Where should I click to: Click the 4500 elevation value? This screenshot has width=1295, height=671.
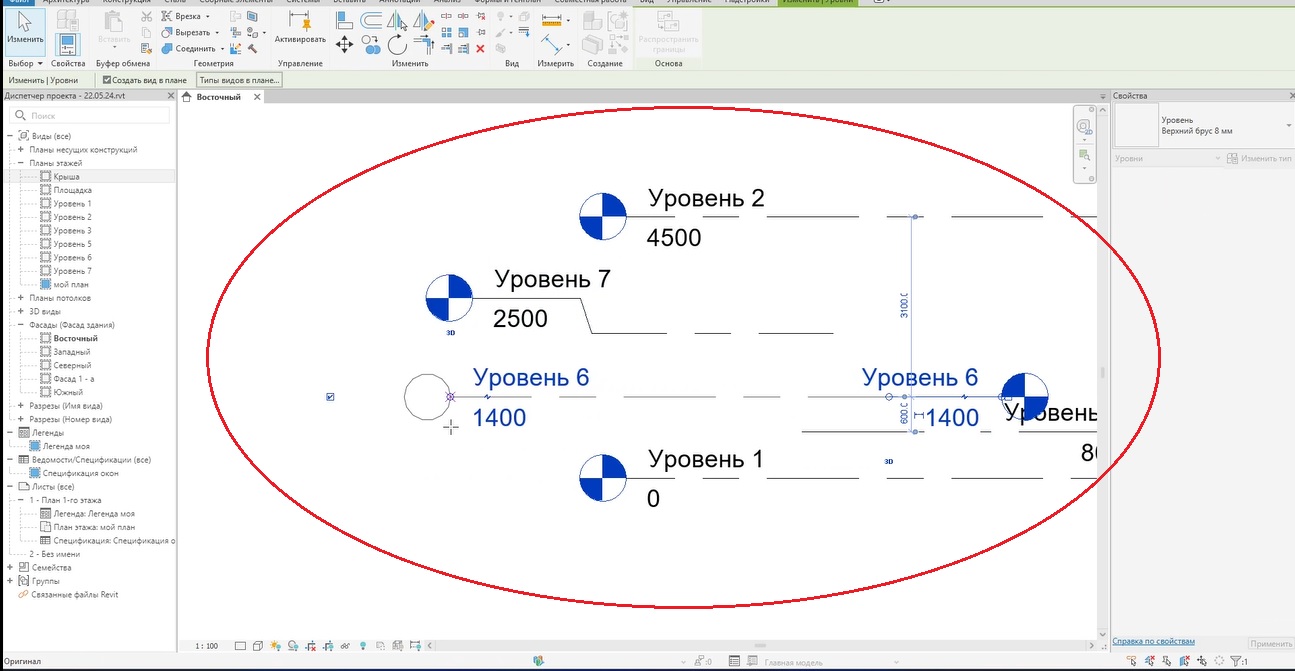coord(674,238)
